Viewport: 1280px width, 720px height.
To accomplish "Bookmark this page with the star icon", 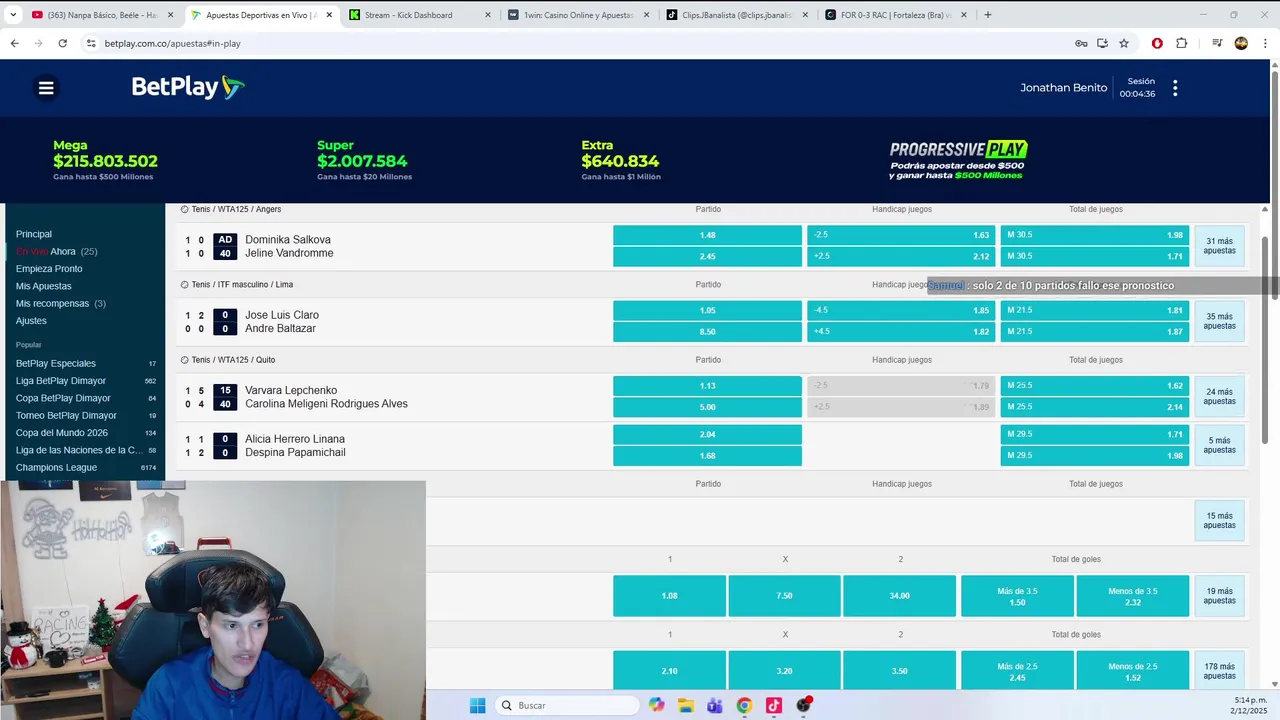I will 1124,43.
